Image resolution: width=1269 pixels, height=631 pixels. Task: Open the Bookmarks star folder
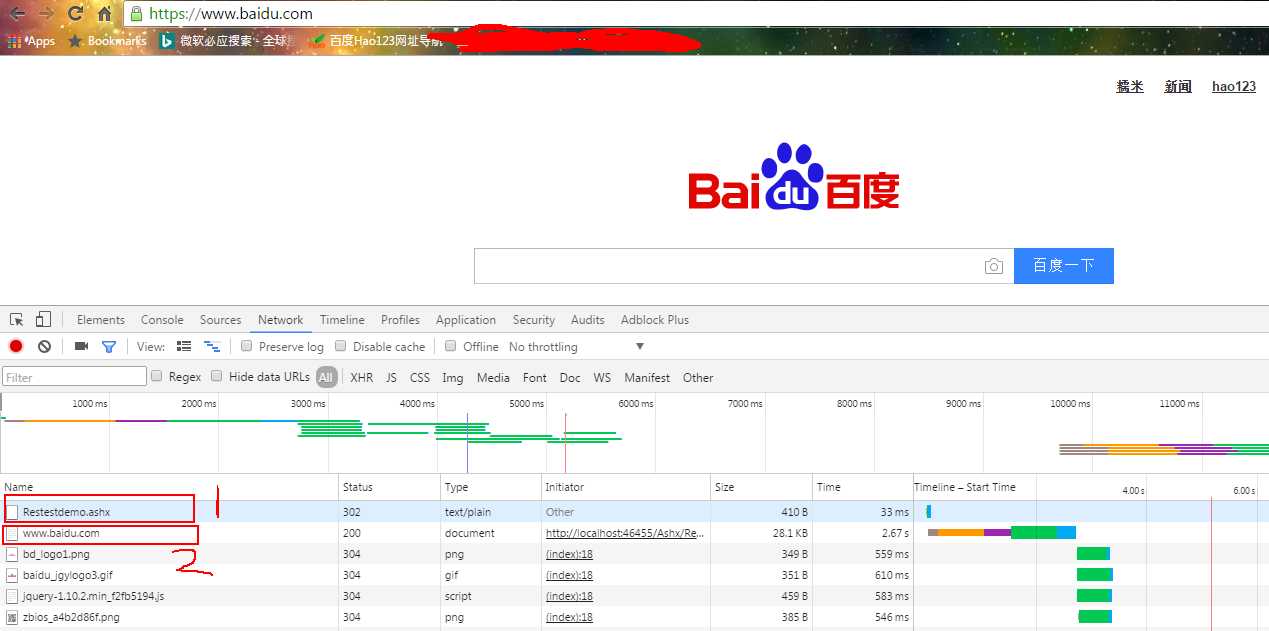[x=107, y=41]
